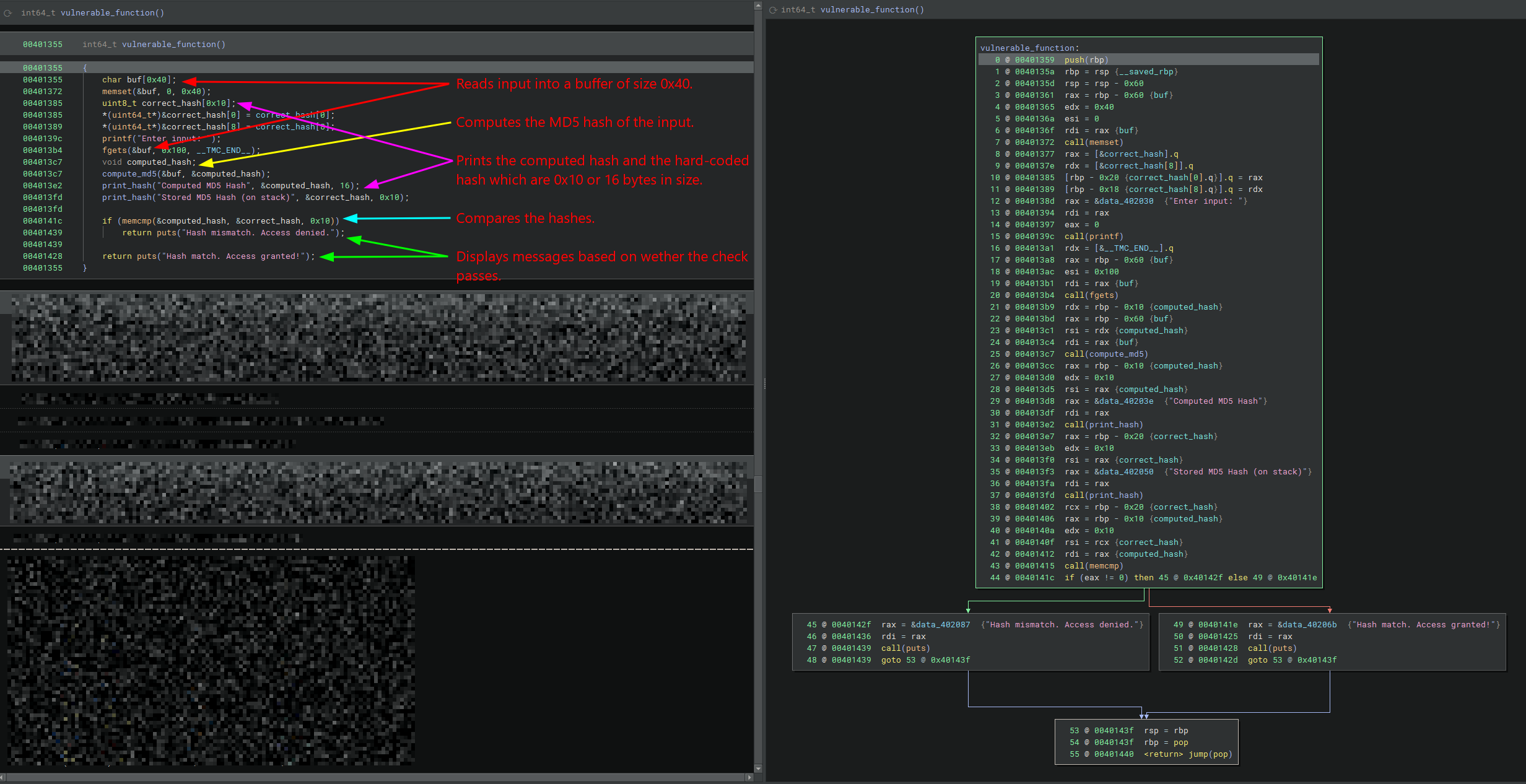
Task: Click the horizontal scrollbar left arrow
Action: 3,777
